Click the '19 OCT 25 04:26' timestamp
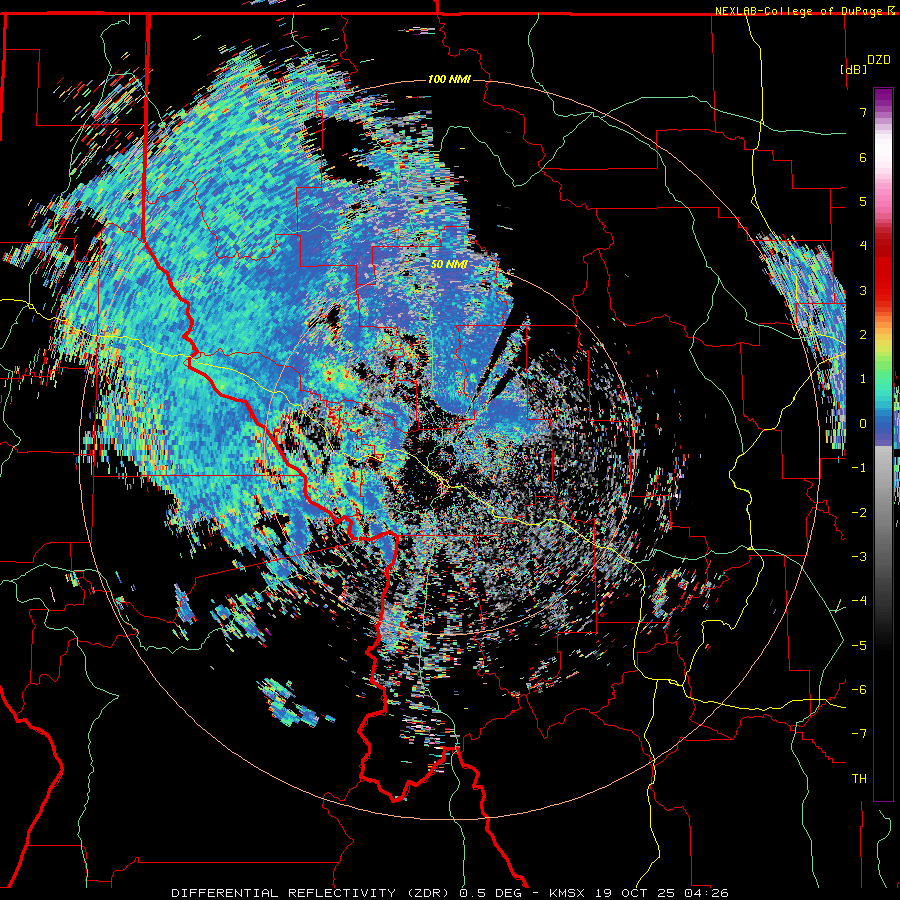The width and height of the screenshot is (900, 900). pyautogui.click(x=661, y=893)
